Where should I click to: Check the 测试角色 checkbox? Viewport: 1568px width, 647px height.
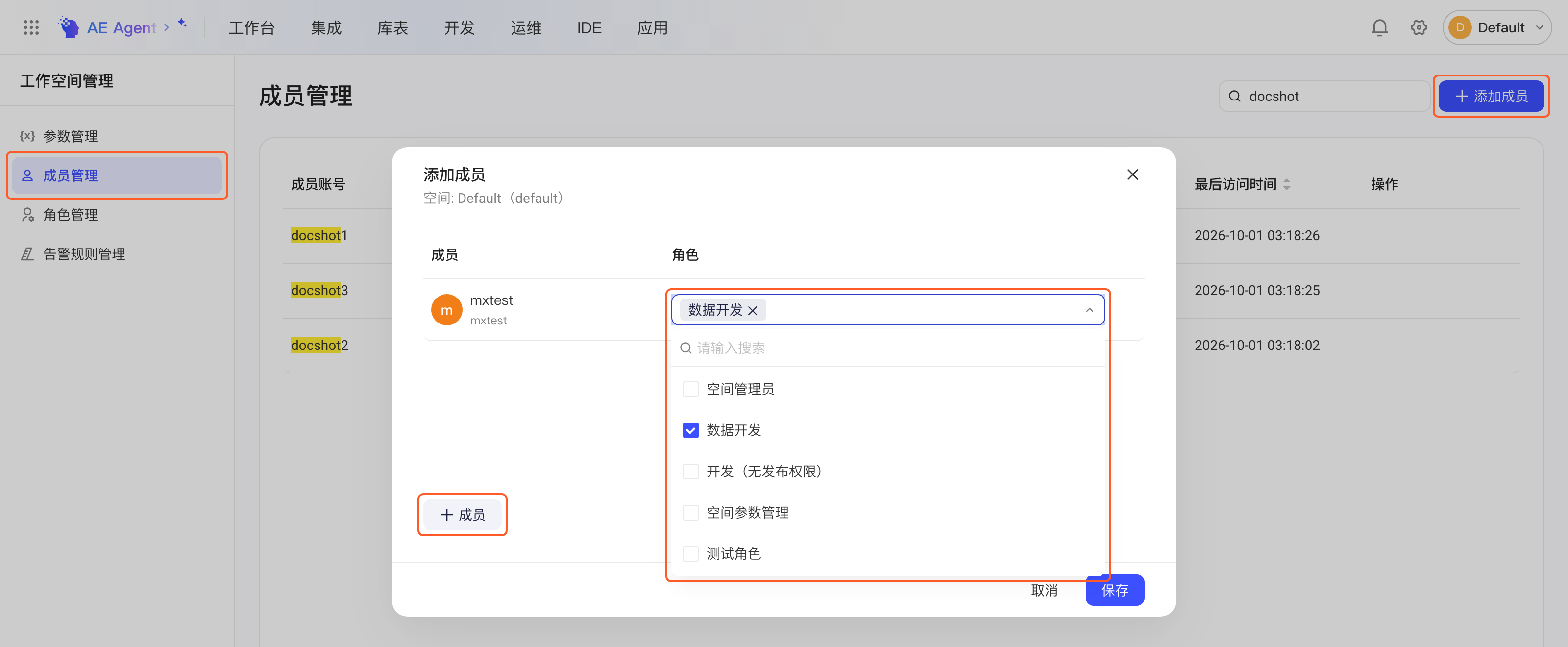click(690, 553)
